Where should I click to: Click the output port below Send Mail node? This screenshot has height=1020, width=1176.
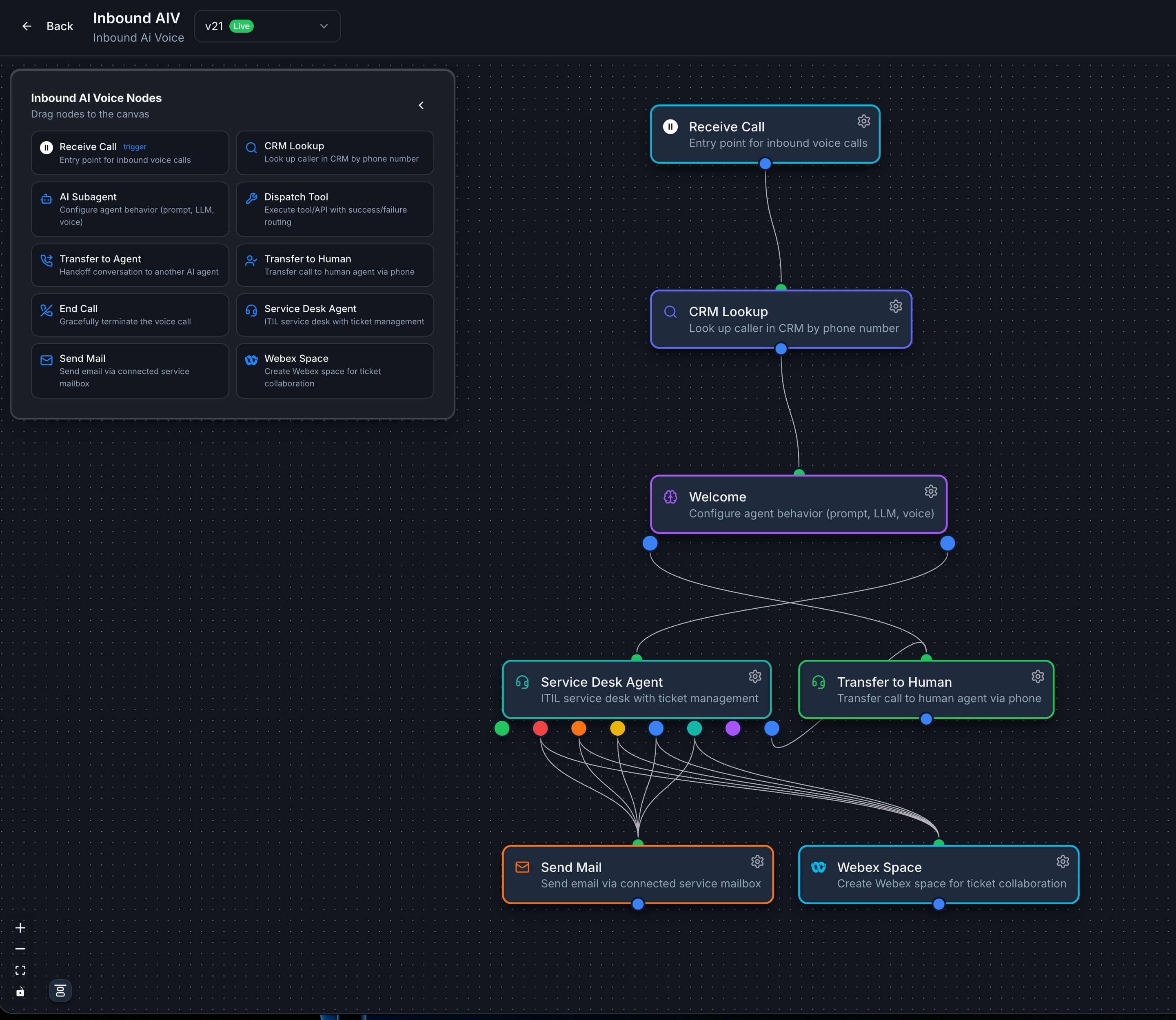click(638, 904)
